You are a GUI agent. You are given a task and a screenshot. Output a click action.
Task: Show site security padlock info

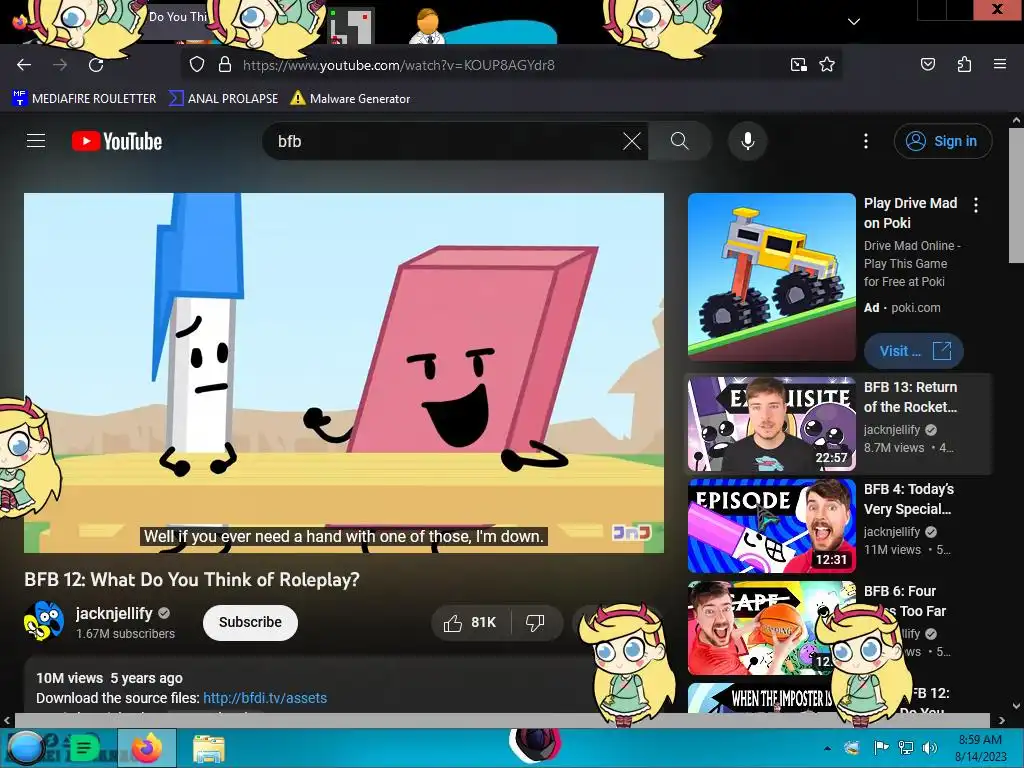pos(225,65)
